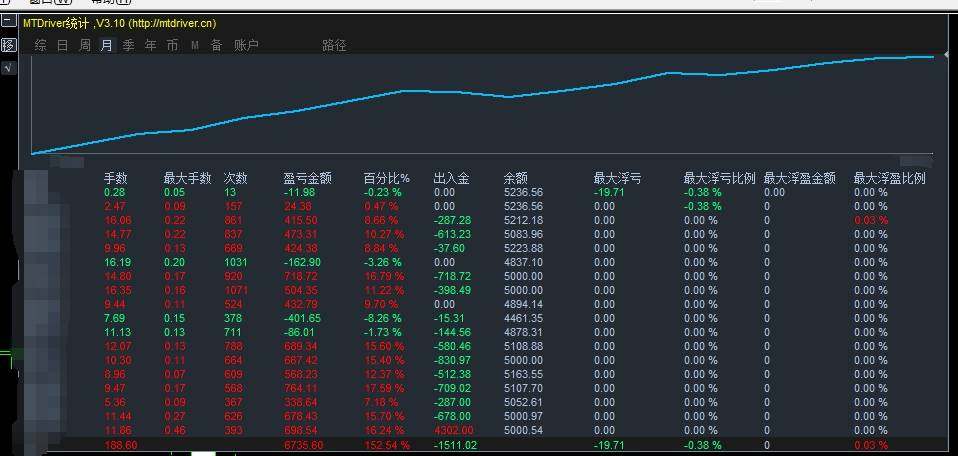
Task: Open the 币 currency tab
Action: coord(172,45)
